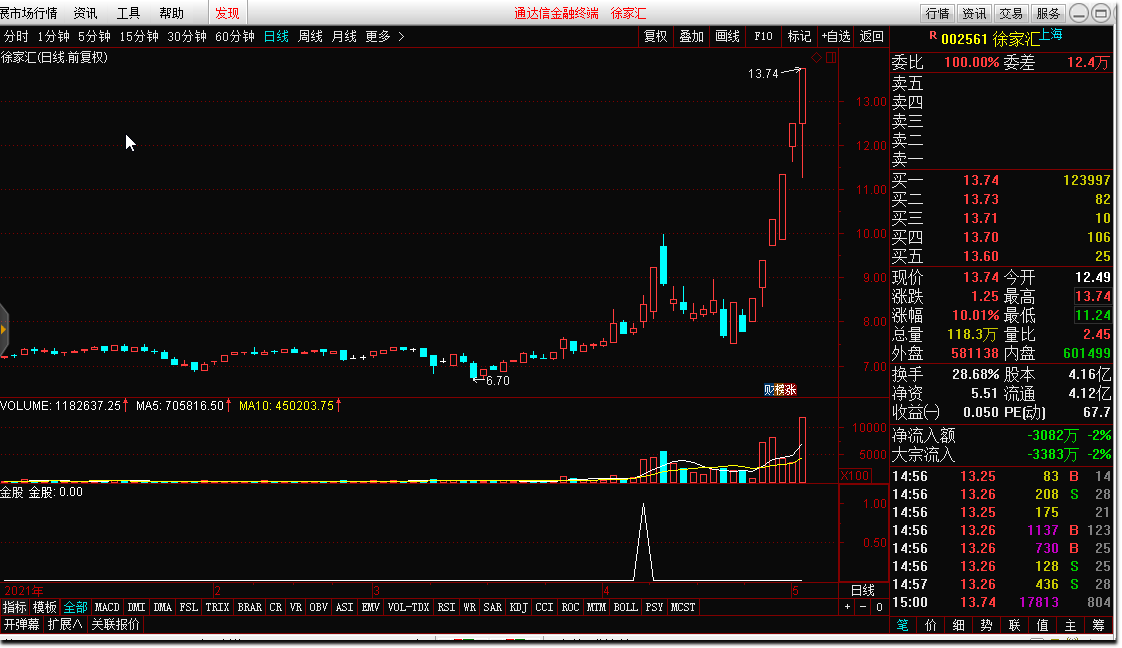Click the 交易 trading button
1122x648 pixels.
pyautogui.click(x=1011, y=14)
